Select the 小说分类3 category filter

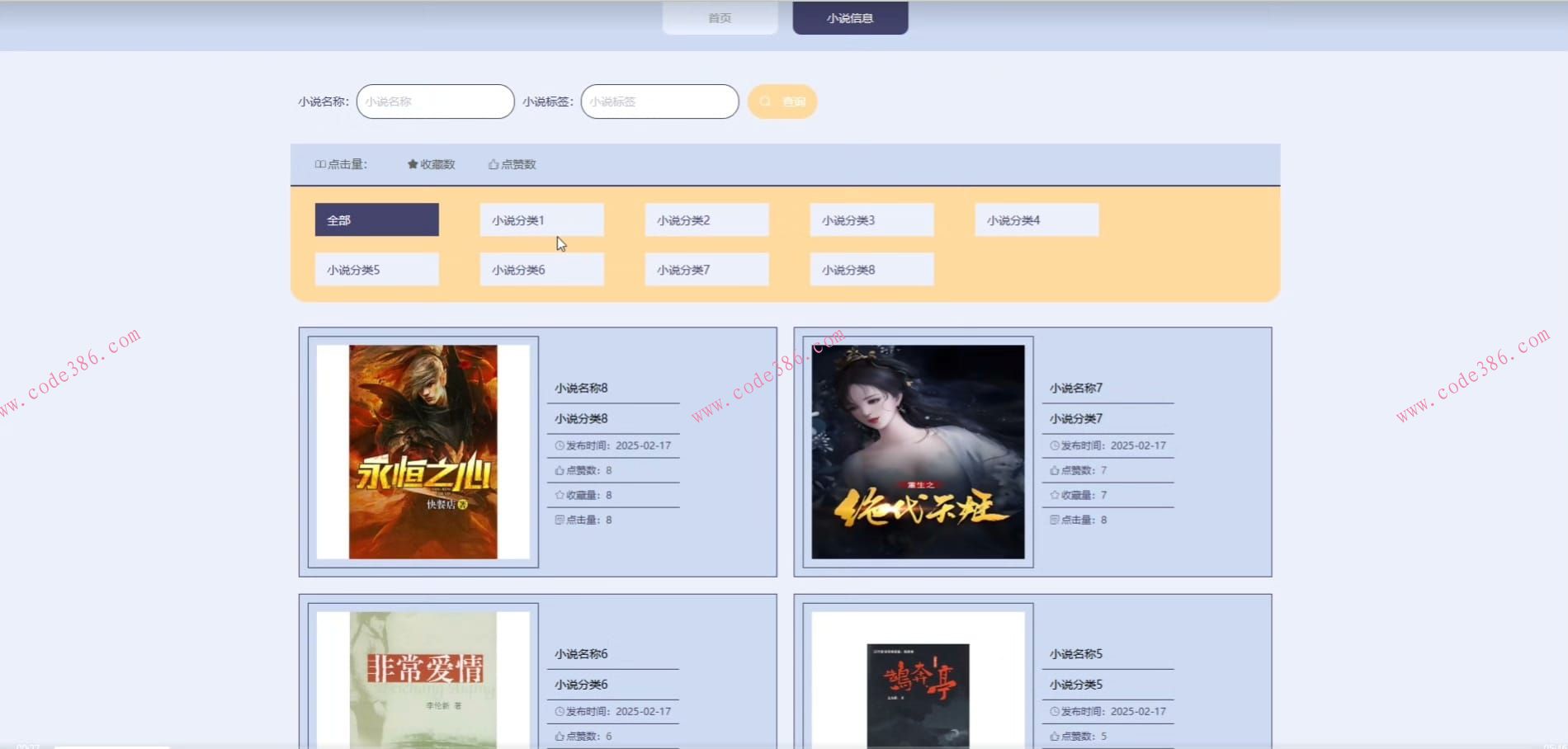pyautogui.click(x=871, y=219)
